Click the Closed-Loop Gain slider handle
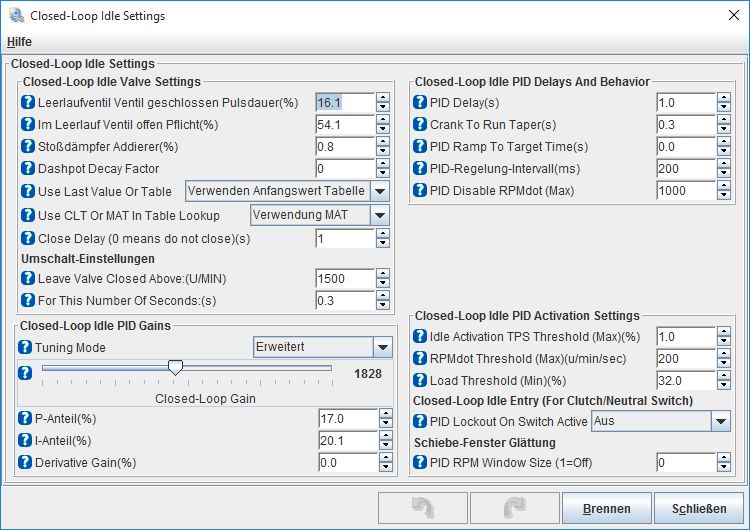 175,369
